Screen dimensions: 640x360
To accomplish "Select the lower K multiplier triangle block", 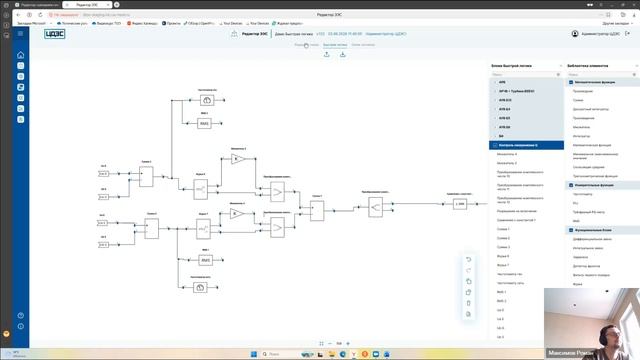I will (236, 213).
